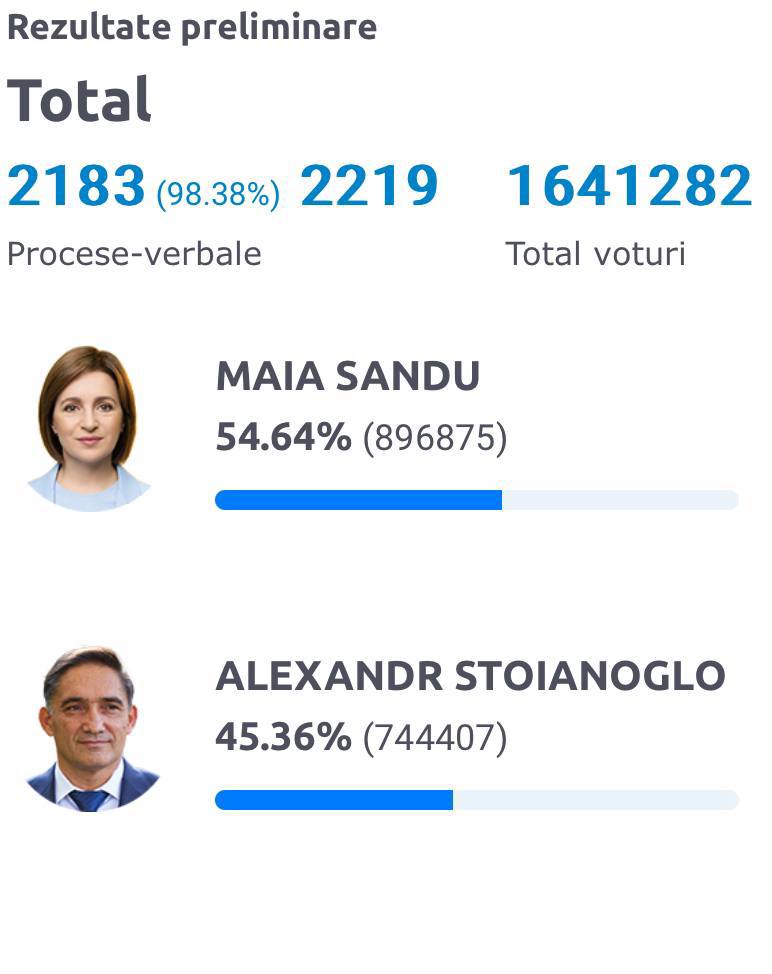772x974 pixels.
Task: Click the 2219 total protocols number
Action: (369, 186)
